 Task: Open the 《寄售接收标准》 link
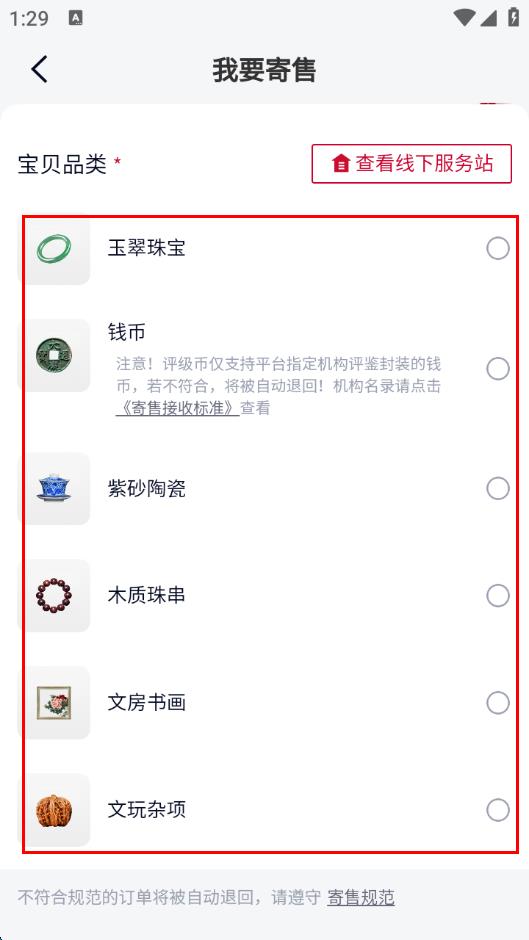[x=178, y=408]
